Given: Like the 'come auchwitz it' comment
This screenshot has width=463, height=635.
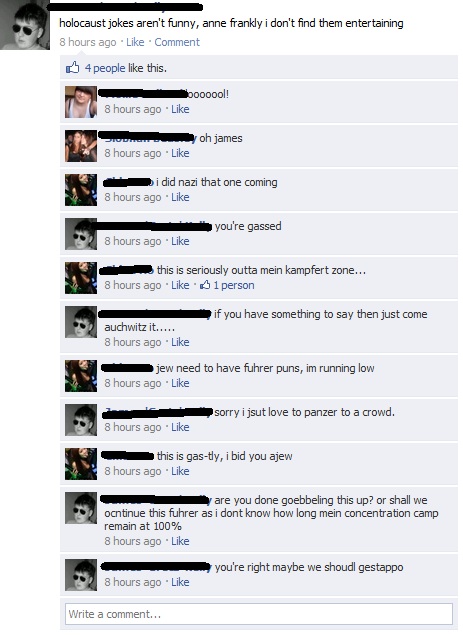Looking at the screenshot, I should pyautogui.click(x=180, y=343).
